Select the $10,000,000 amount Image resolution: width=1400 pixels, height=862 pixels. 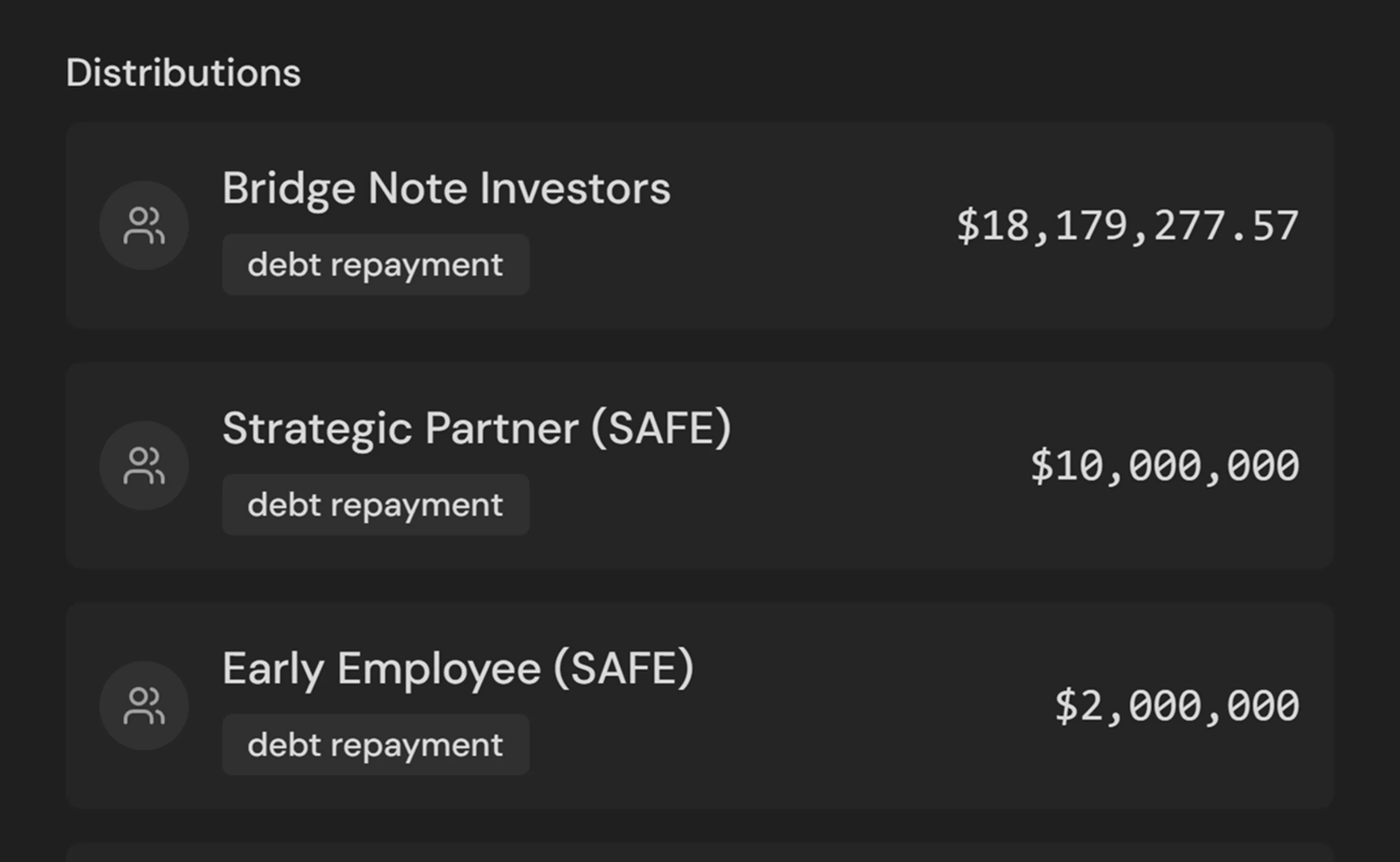click(x=1164, y=466)
